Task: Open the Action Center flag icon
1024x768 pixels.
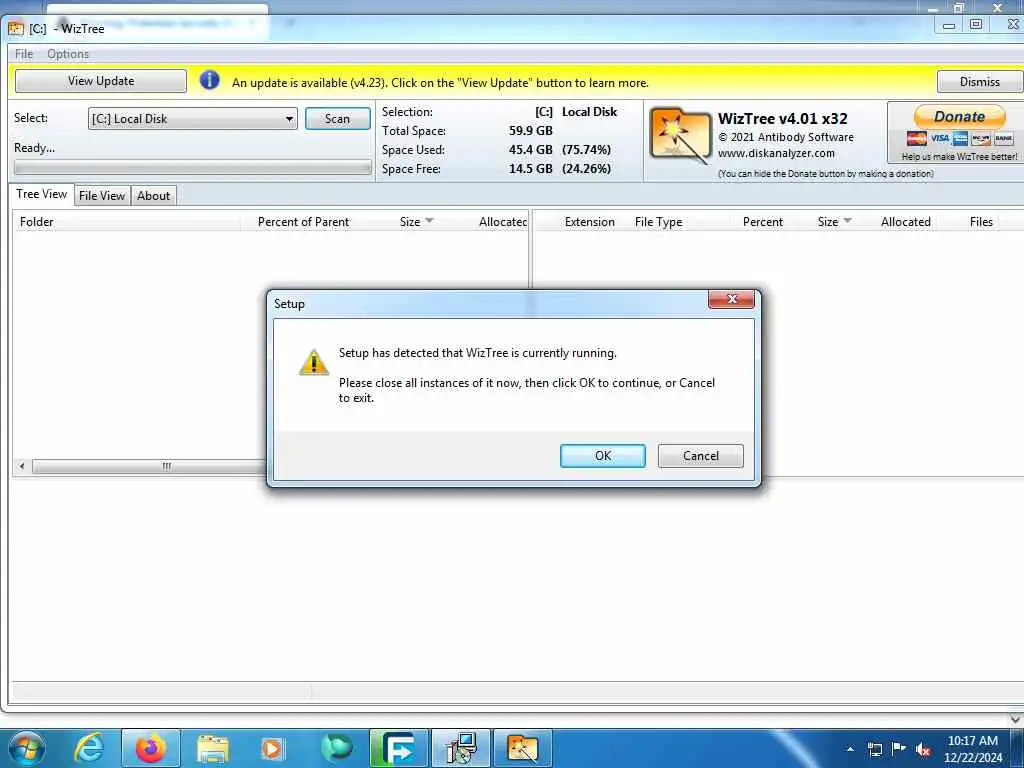Action: [899, 748]
